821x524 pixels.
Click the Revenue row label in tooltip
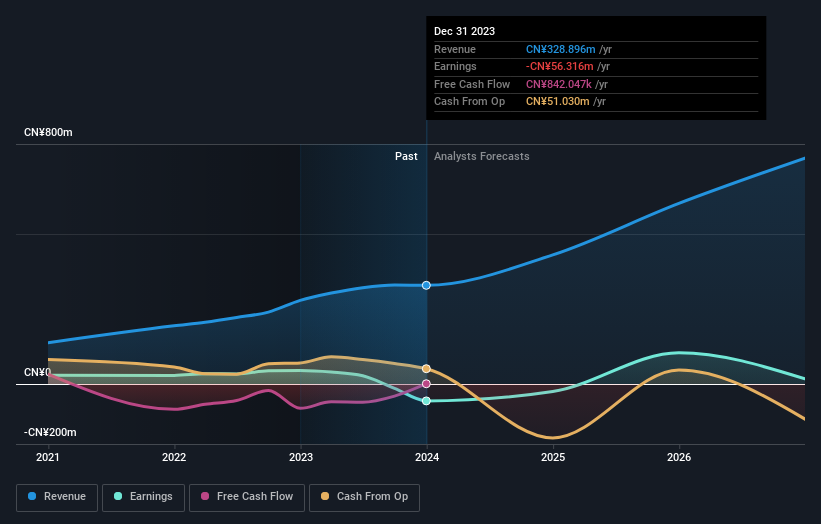coord(455,49)
